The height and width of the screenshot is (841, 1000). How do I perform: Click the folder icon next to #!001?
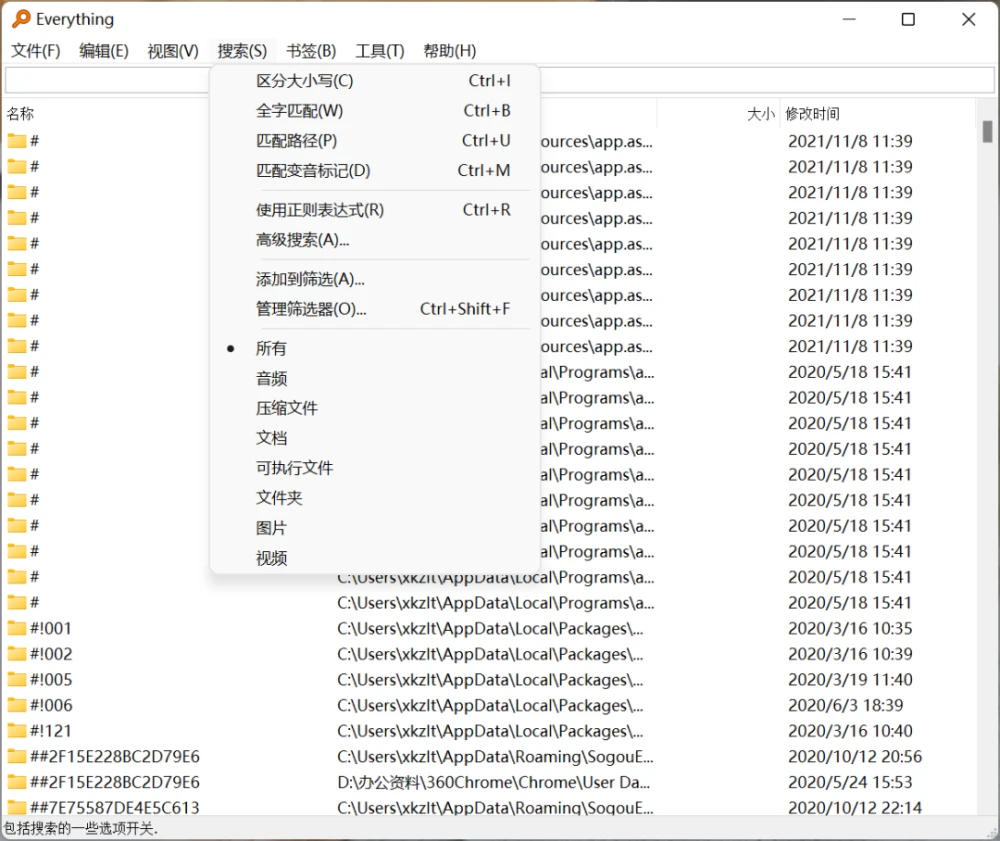[x=19, y=627]
